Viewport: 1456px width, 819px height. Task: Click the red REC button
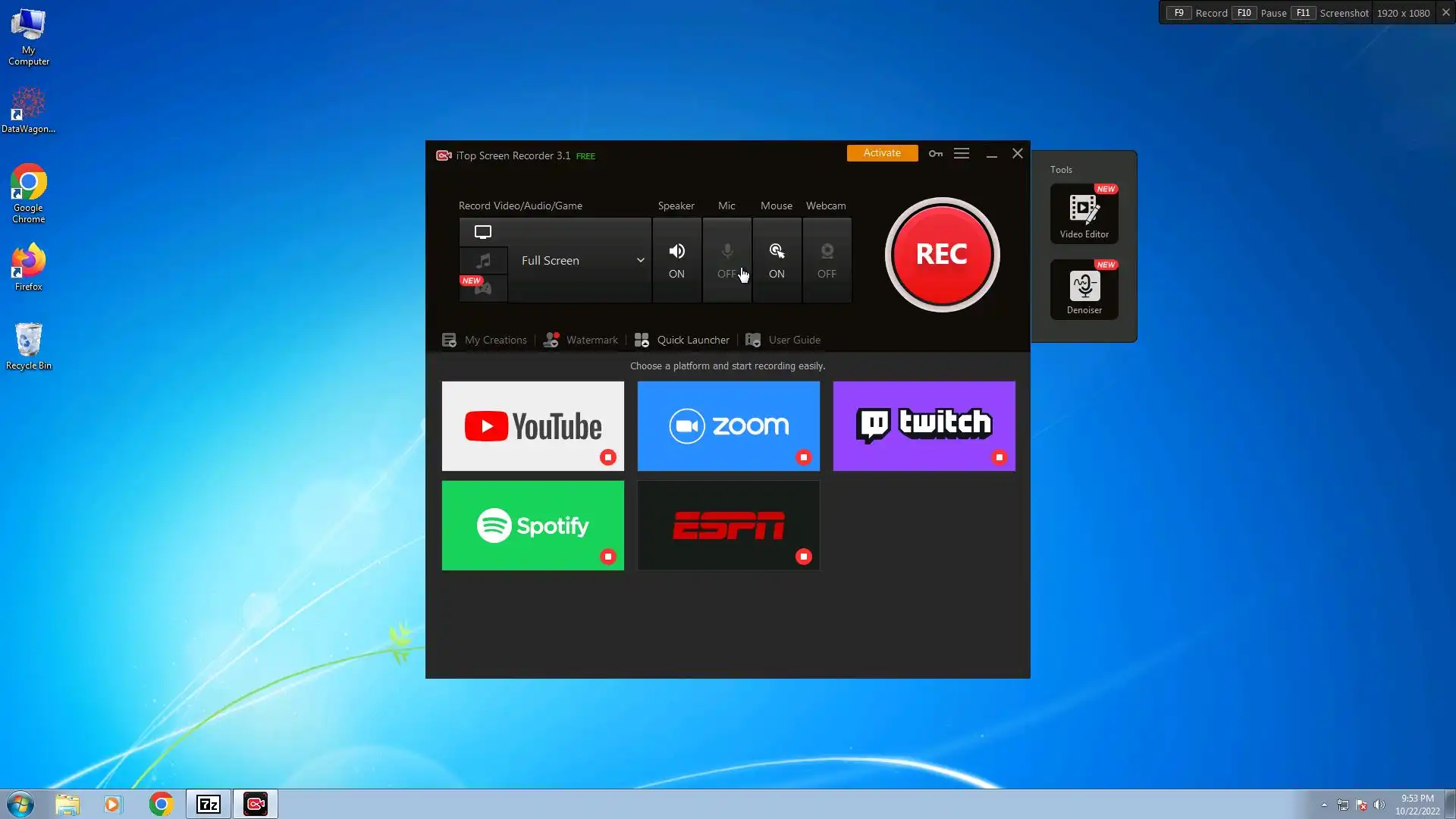tap(942, 255)
